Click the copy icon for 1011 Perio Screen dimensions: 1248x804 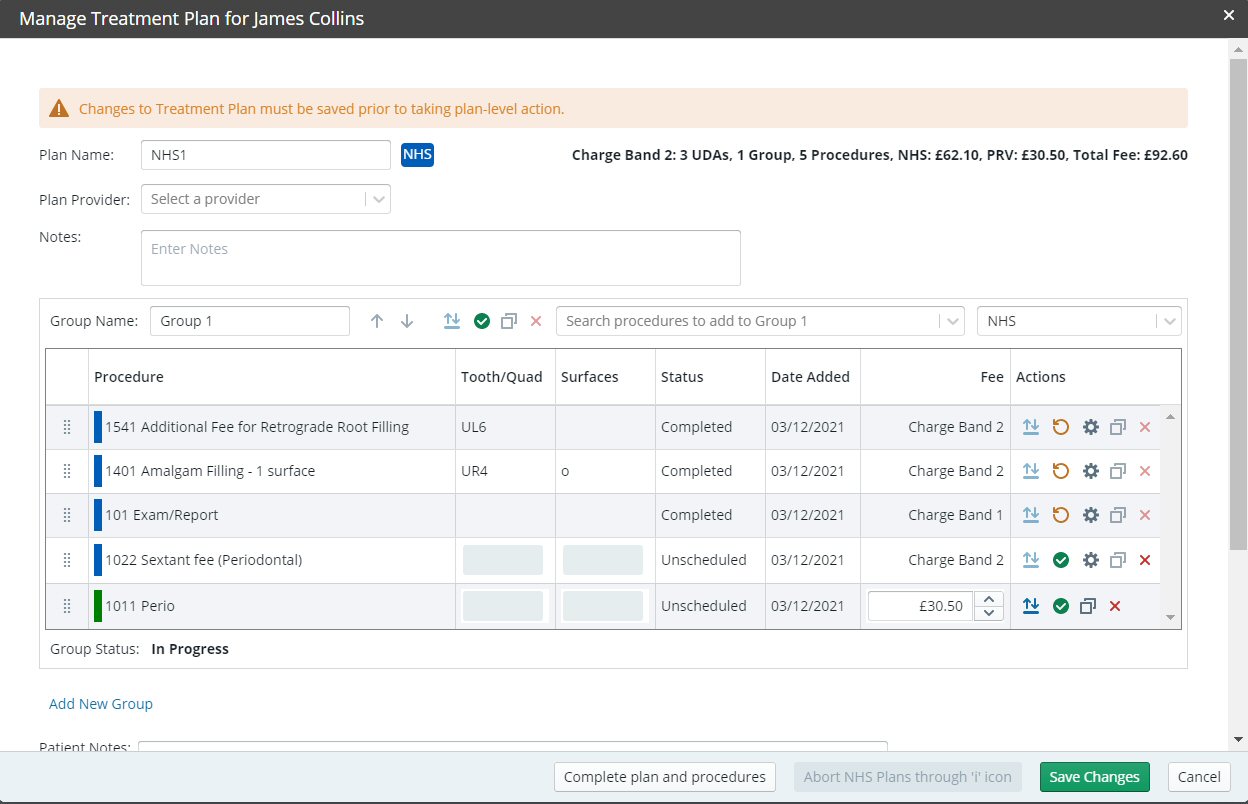pyautogui.click(x=1088, y=606)
